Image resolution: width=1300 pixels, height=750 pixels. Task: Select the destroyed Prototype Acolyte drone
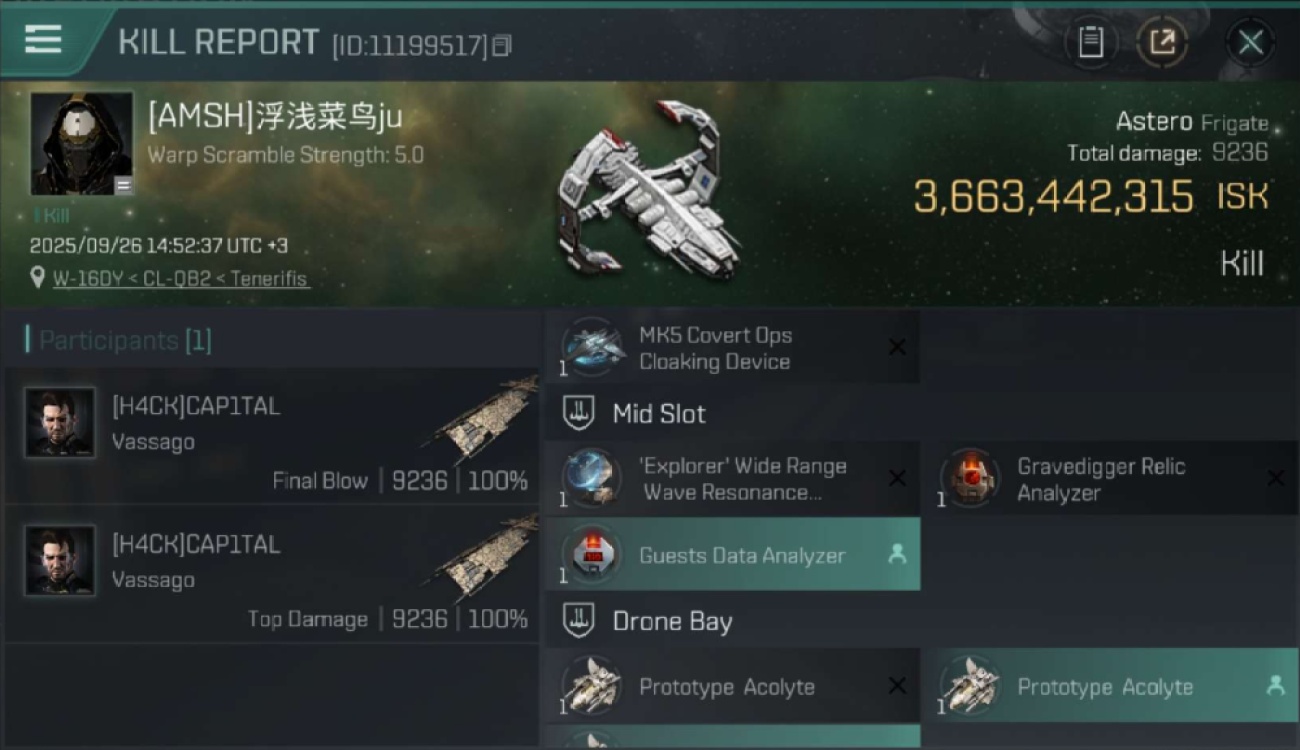[x=731, y=686]
